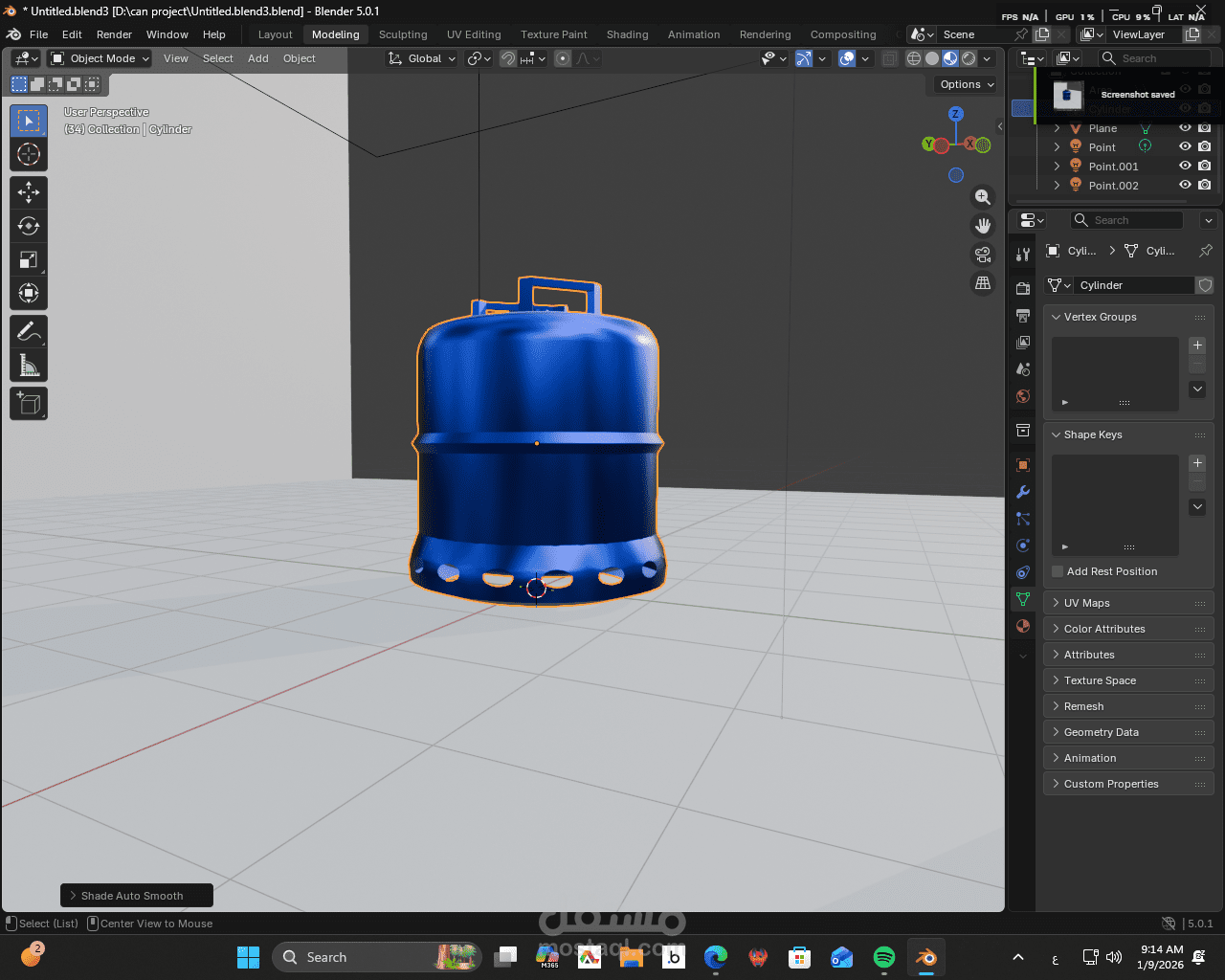The height and width of the screenshot is (980, 1225).
Task: Enable the Add Rest Position checkbox
Action: 1058,571
